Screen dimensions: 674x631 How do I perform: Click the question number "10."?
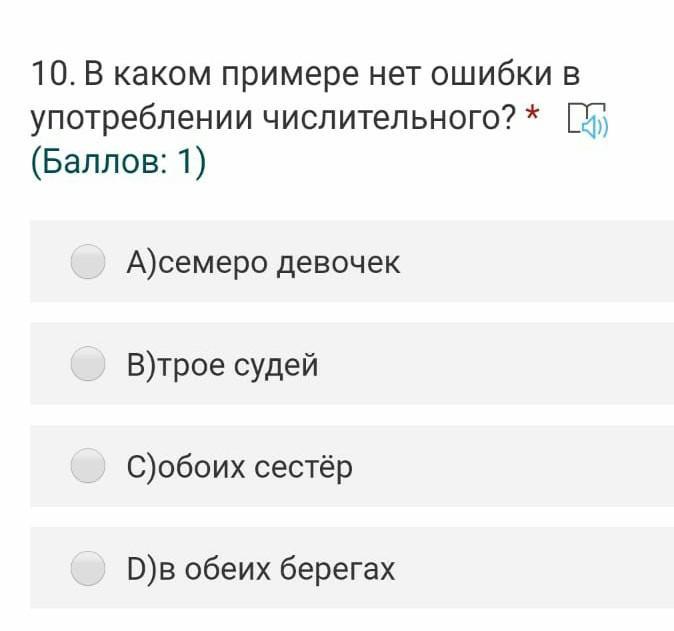[54, 75]
